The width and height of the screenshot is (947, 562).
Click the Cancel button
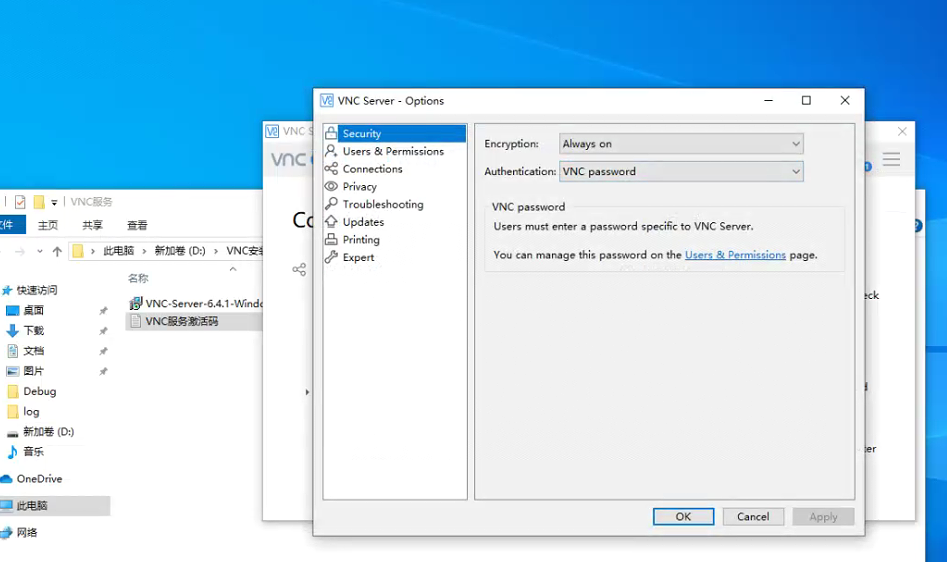click(753, 517)
